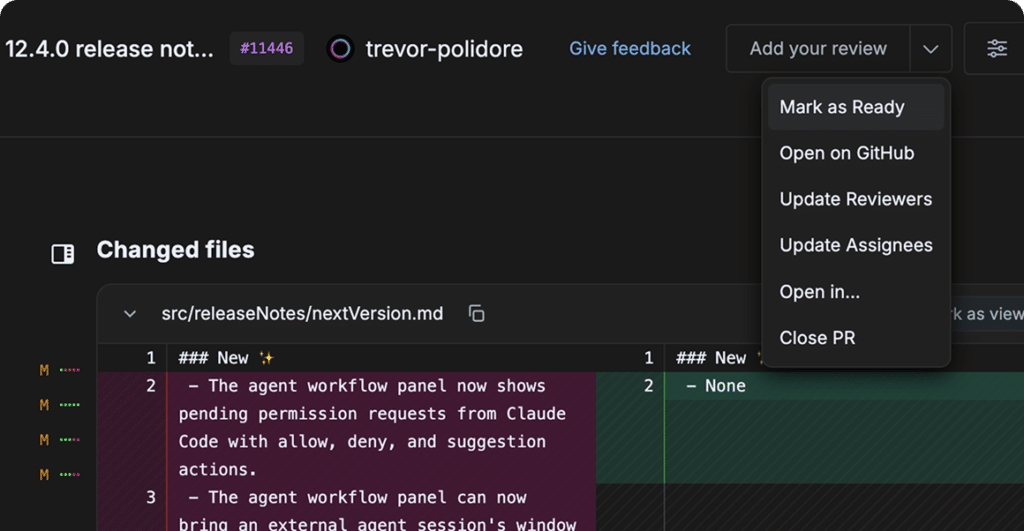Click the Add your review button
The width and height of the screenshot is (1024, 531).
[x=818, y=48]
